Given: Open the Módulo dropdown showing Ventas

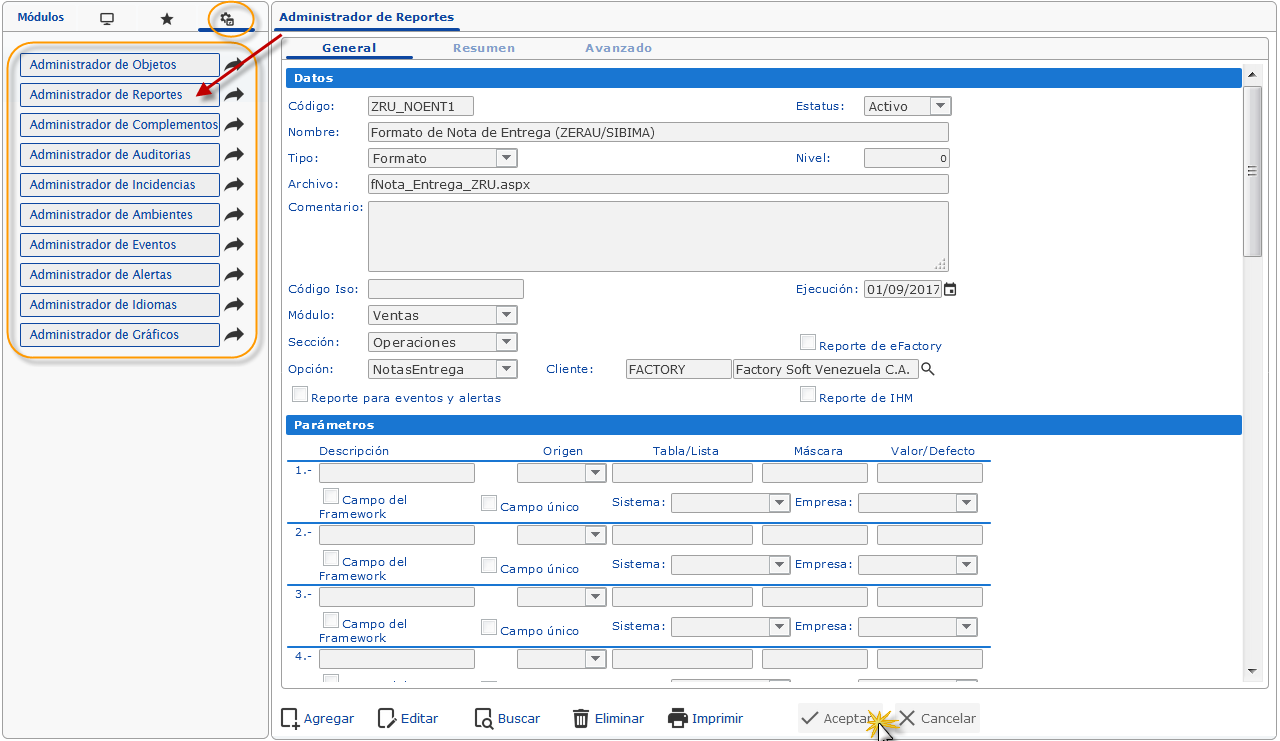Looking at the screenshot, I should click(506, 315).
